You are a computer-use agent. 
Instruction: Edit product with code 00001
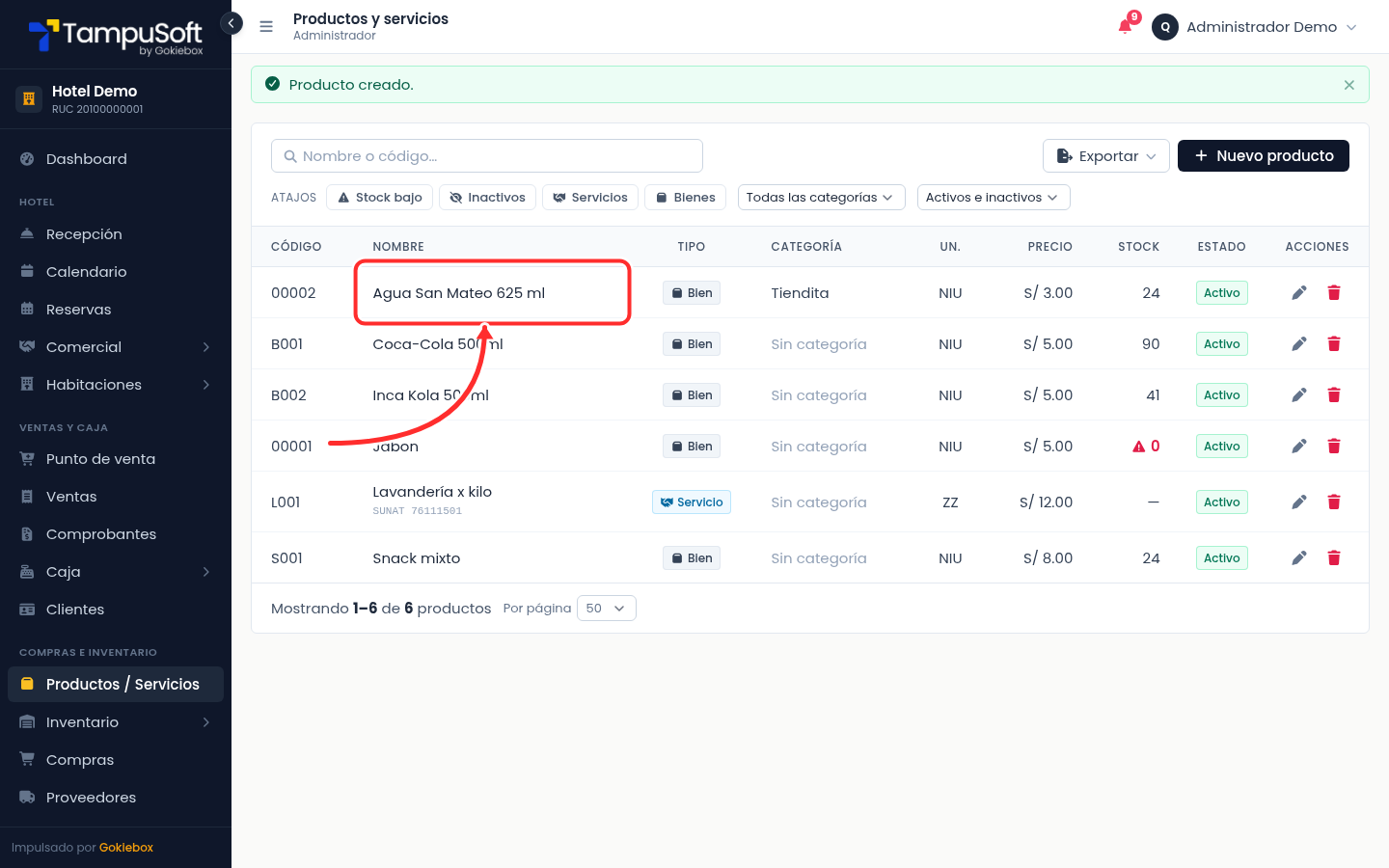tap(1299, 447)
